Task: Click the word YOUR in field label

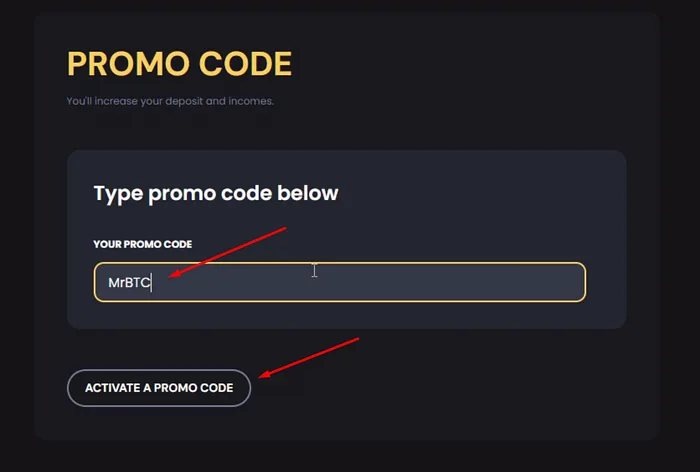Action: coord(107,244)
